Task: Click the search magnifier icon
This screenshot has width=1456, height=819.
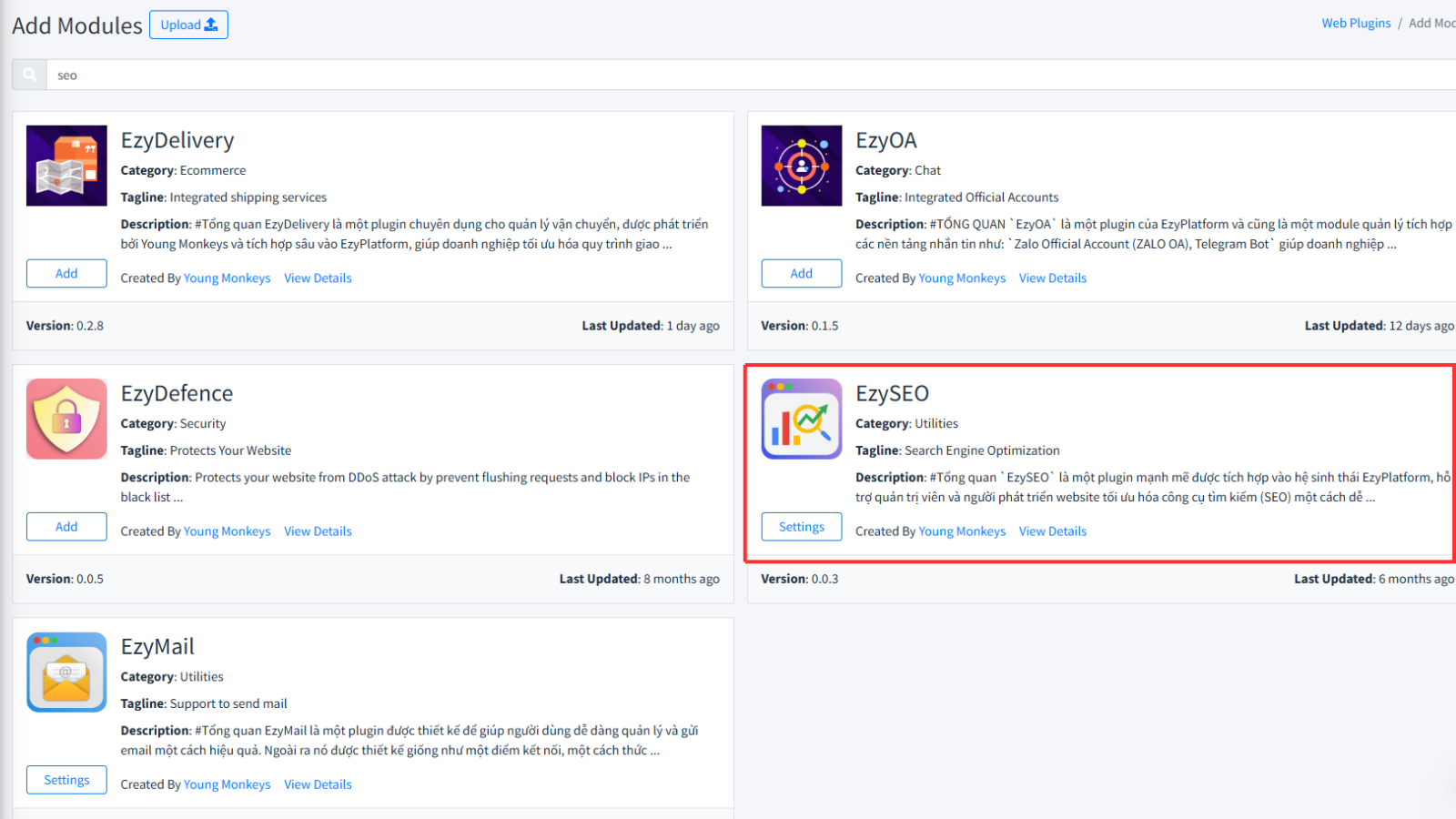Action: click(30, 75)
